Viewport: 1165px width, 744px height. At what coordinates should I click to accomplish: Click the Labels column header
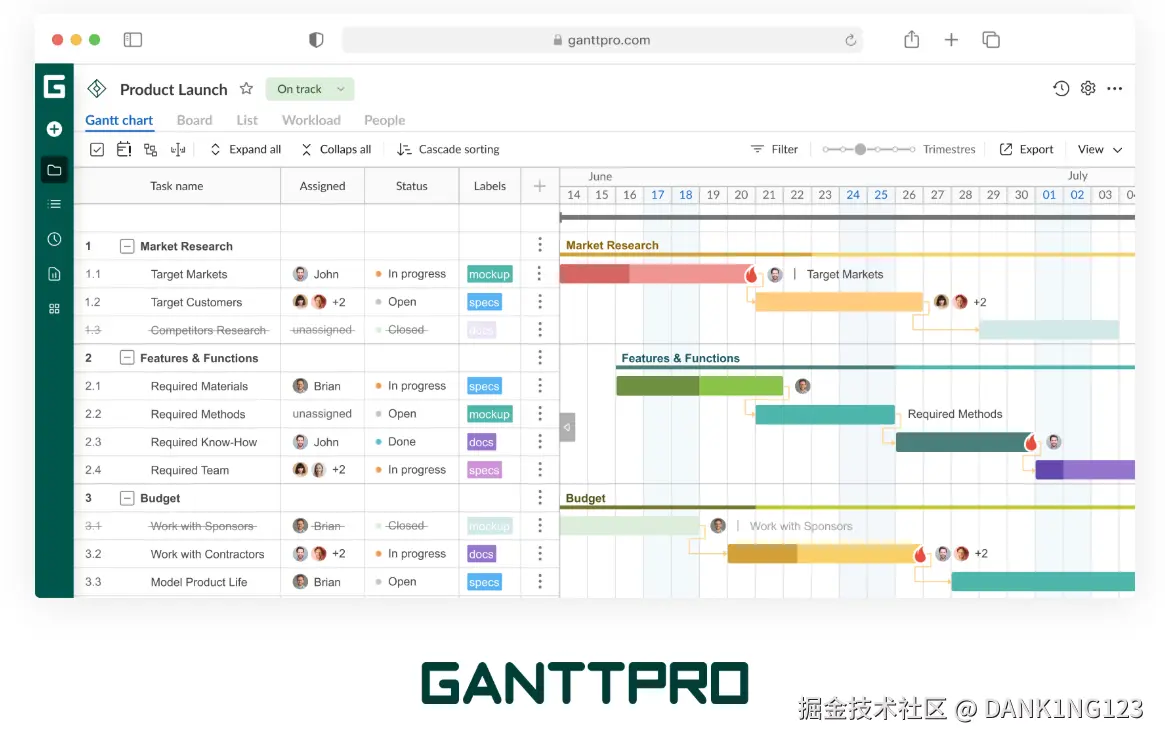tap(490, 187)
